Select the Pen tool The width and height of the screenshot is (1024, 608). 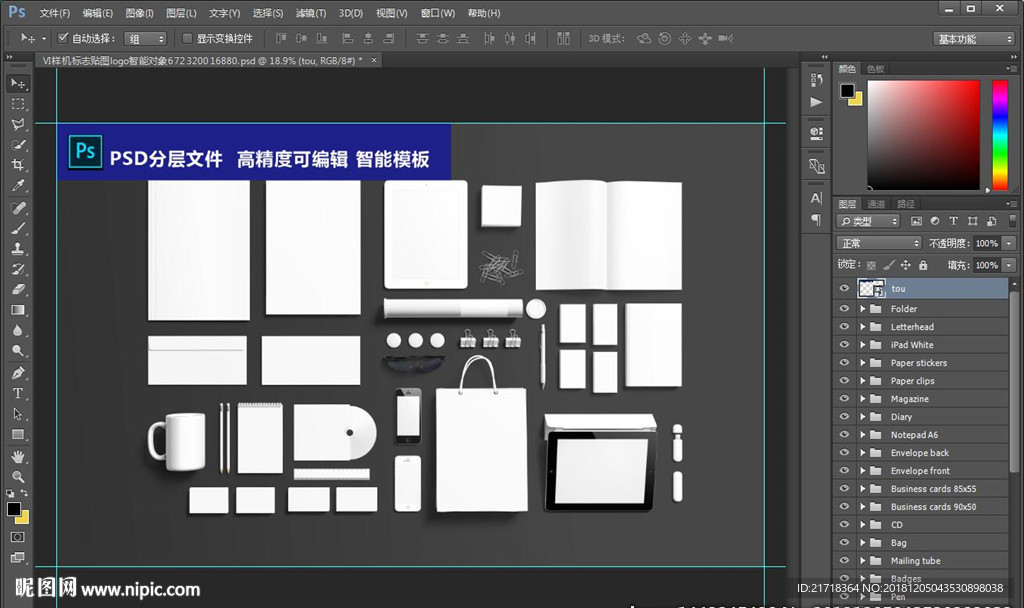18,373
